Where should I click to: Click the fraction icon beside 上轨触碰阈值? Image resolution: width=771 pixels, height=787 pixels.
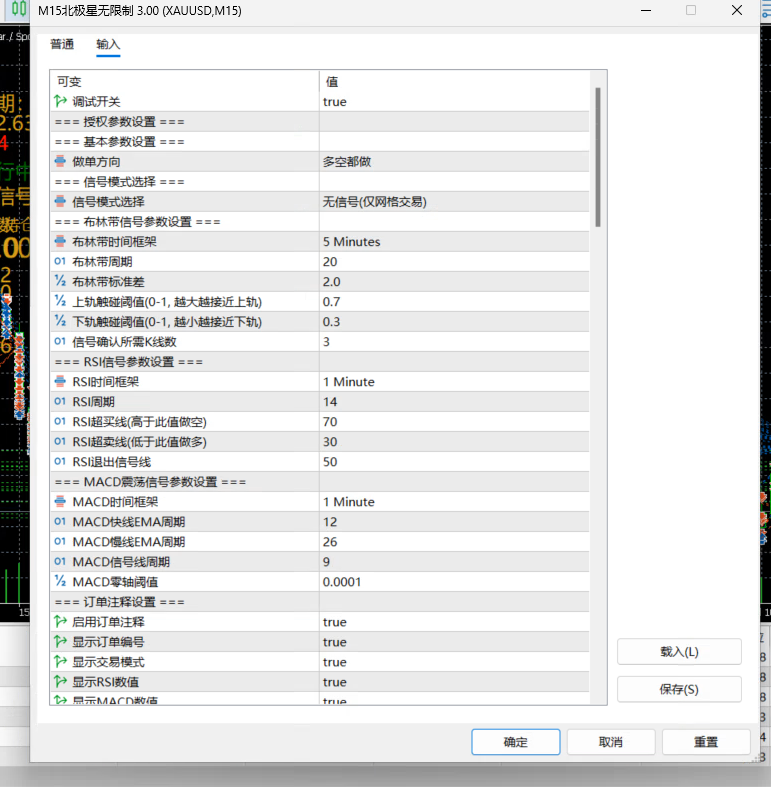click(x=60, y=301)
